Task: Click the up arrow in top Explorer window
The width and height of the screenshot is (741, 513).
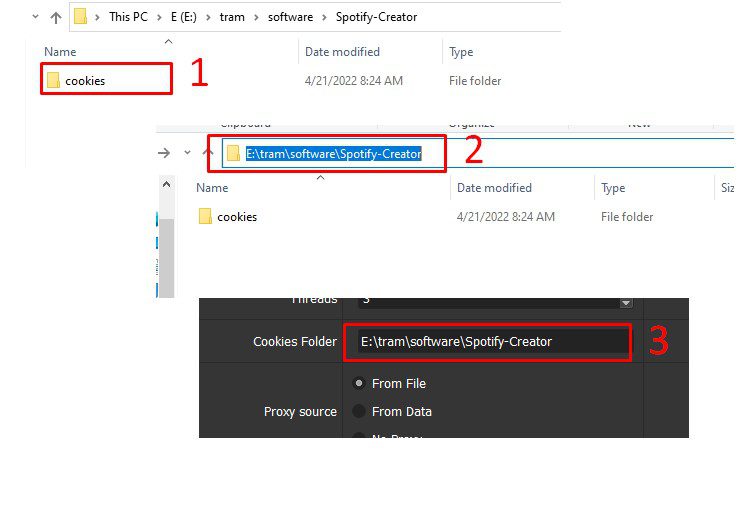Action: coord(56,17)
